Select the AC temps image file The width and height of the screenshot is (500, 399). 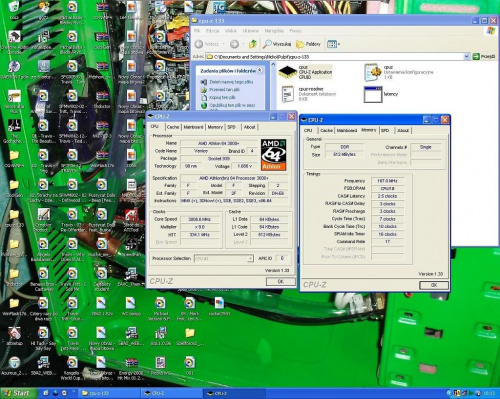[x=131, y=307]
